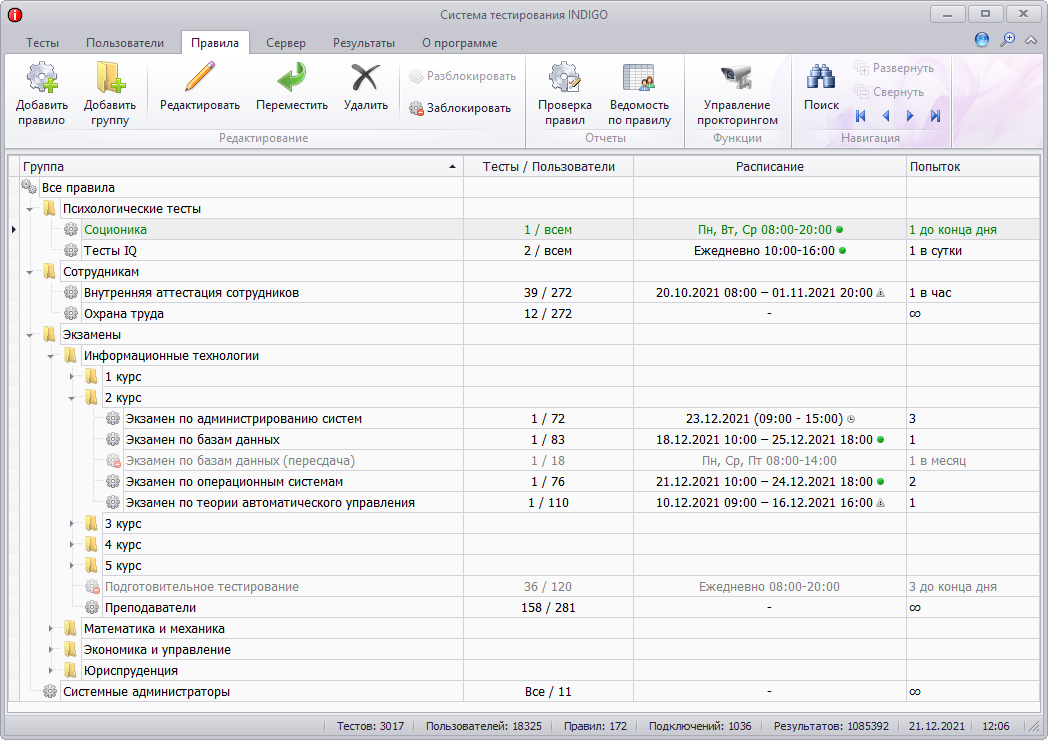1048x740 pixels.
Task: Click the magnifier zoom icon top right
Action: click(1007, 39)
